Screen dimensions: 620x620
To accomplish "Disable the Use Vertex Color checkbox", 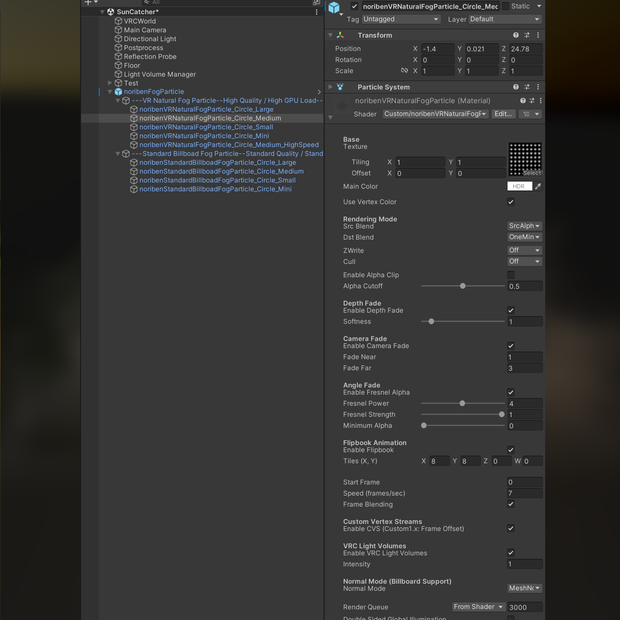I will point(511,202).
